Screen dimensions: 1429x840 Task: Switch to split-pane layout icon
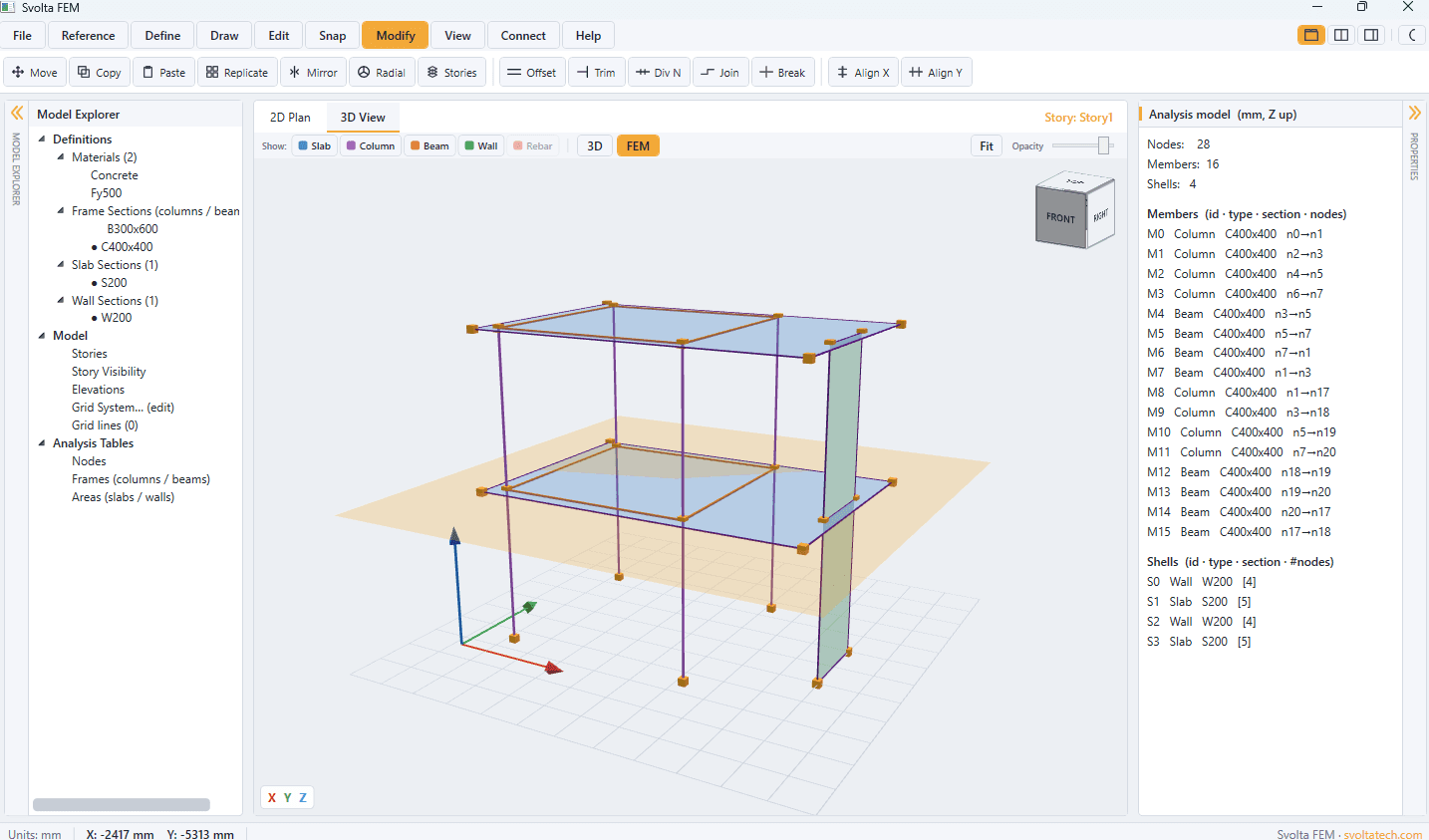point(1341,35)
